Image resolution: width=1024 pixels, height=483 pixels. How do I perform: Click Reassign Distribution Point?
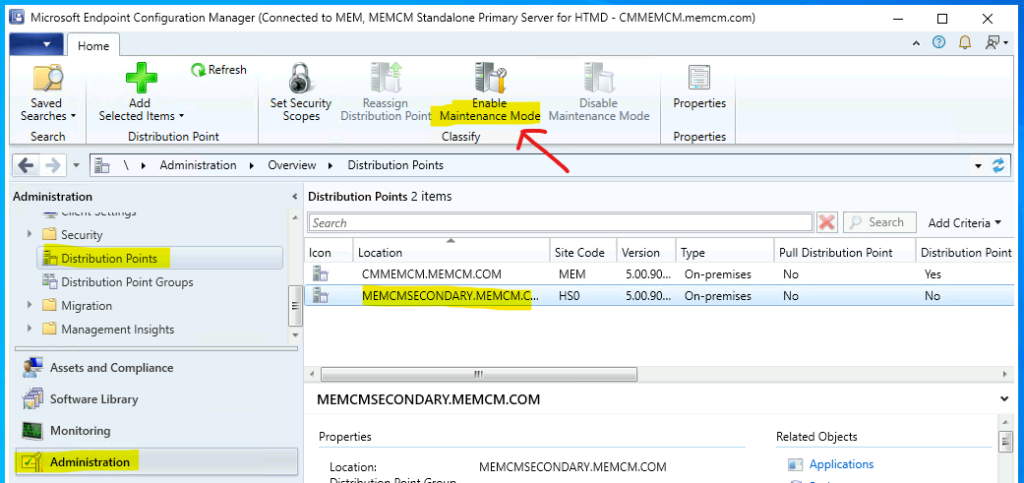[x=385, y=93]
